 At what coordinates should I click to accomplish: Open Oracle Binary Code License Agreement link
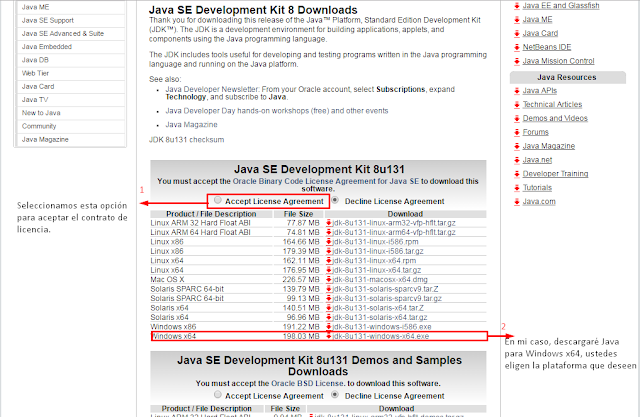pos(326,181)
